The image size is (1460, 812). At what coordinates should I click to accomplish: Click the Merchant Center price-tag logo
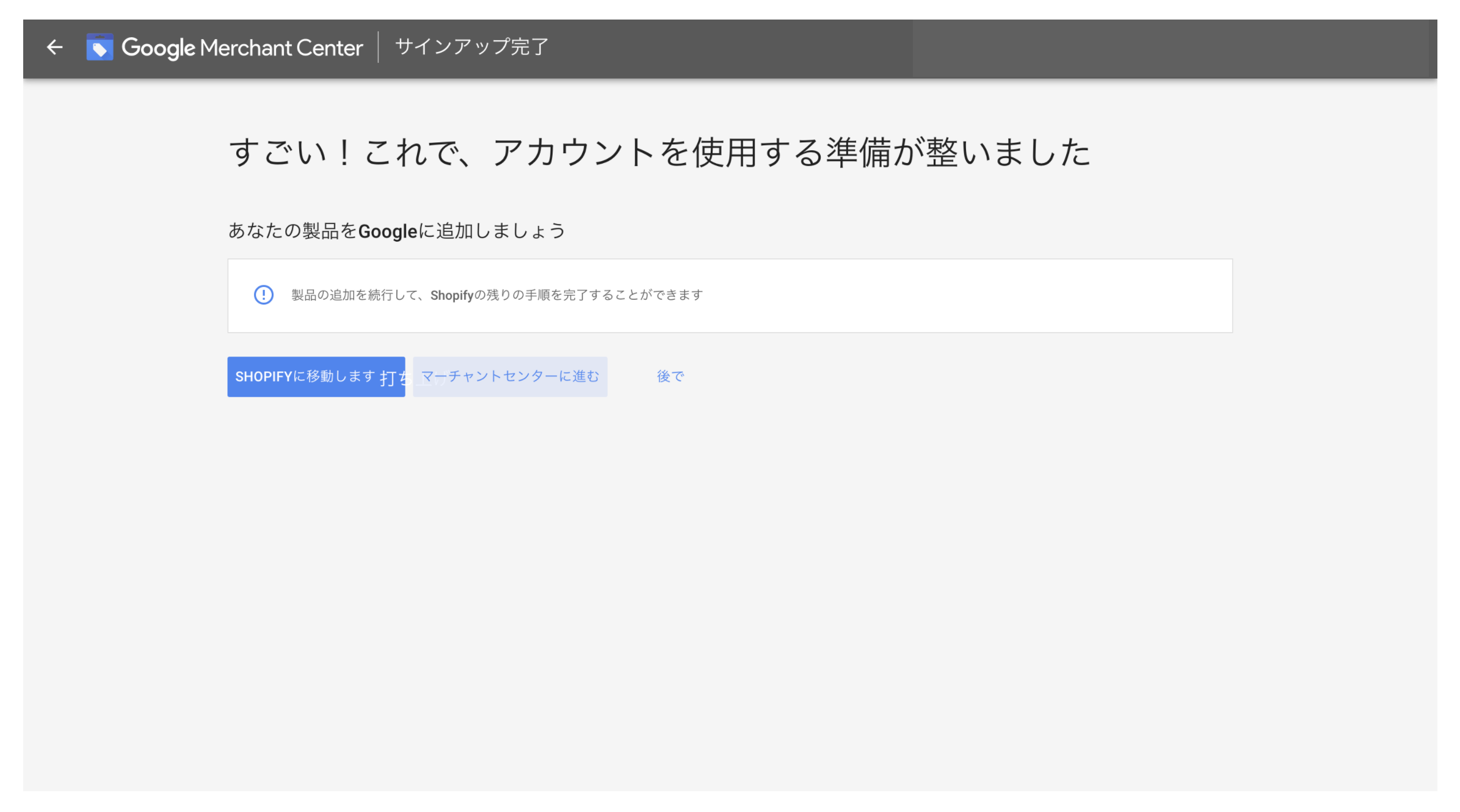(100, 48)
